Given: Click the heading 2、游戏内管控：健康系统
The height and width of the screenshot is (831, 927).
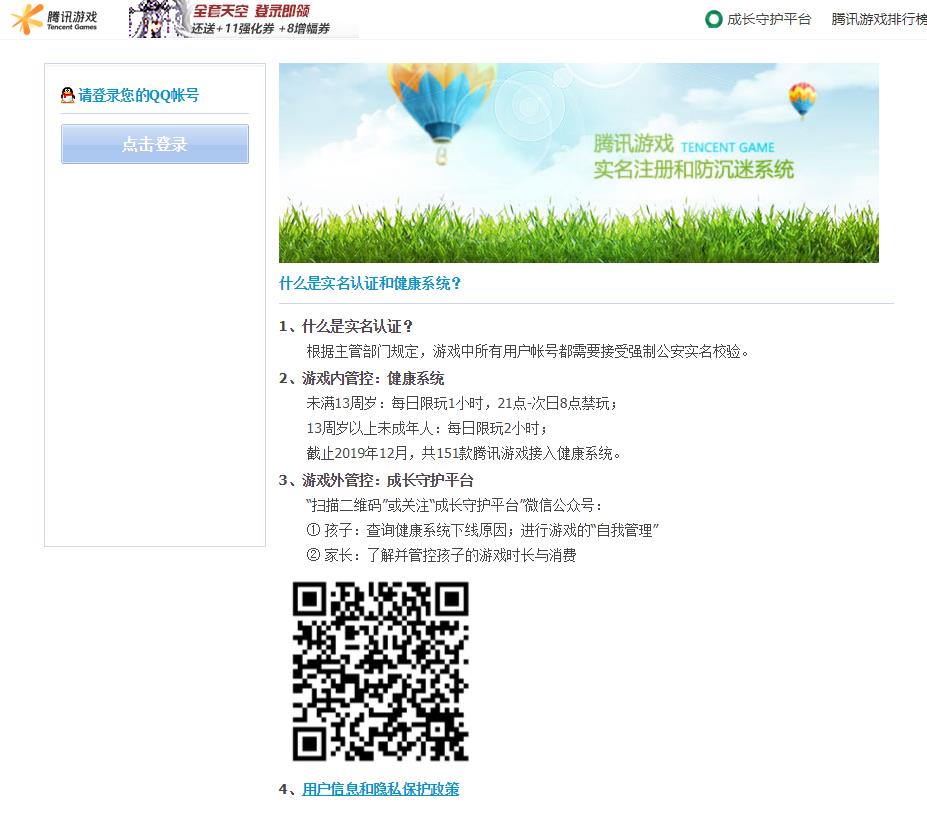Looking at the screenshot, I should click(362, 378).
